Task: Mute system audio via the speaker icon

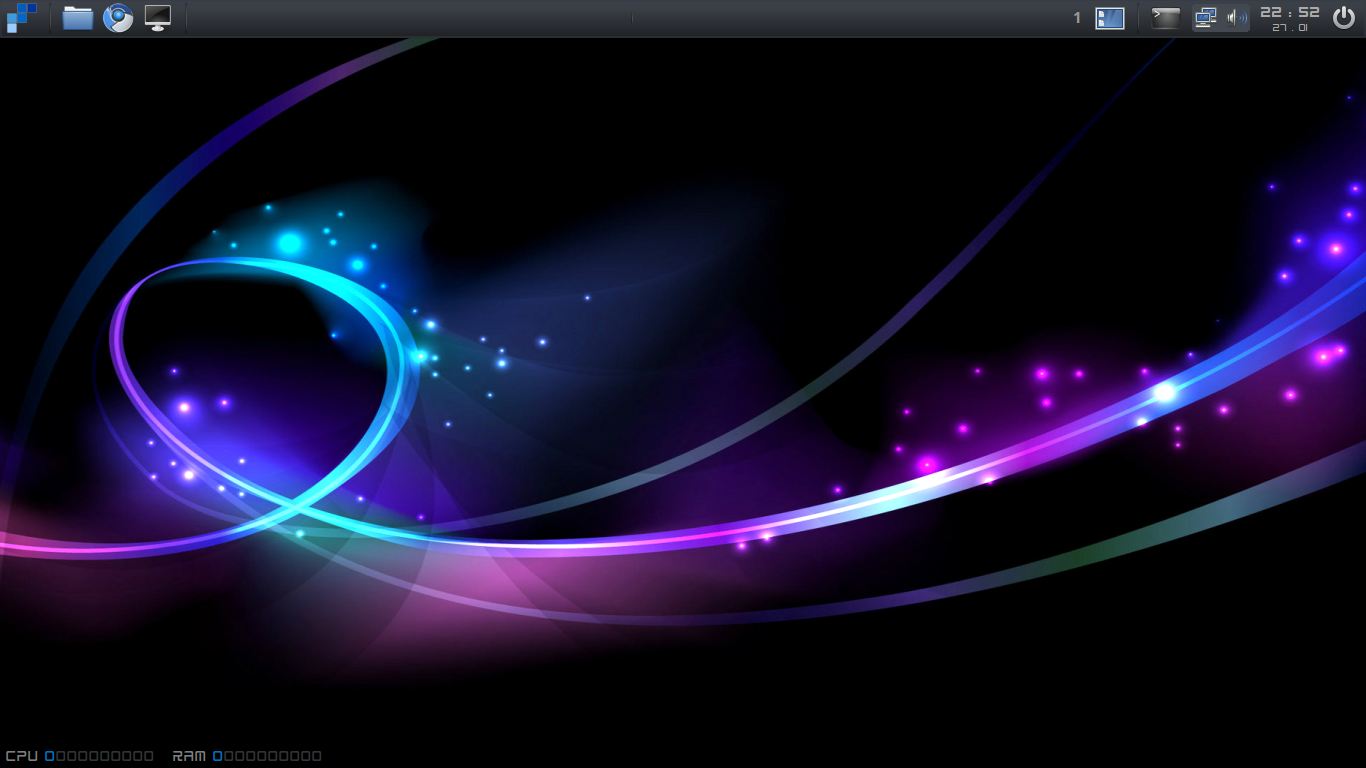Action: pyautogui.click(x=1236, y=17)
